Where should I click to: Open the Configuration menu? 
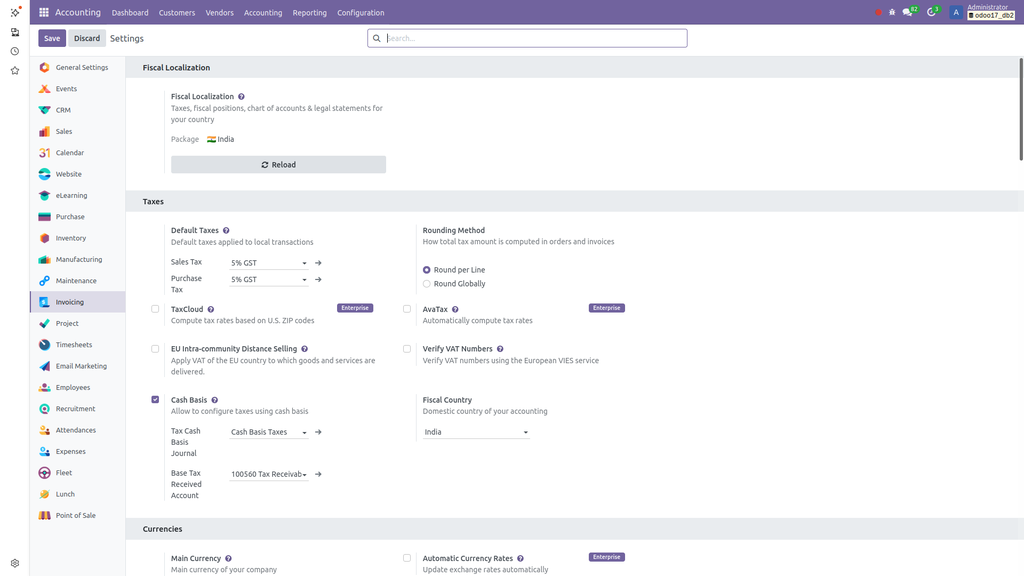click(x=360, y=12)
